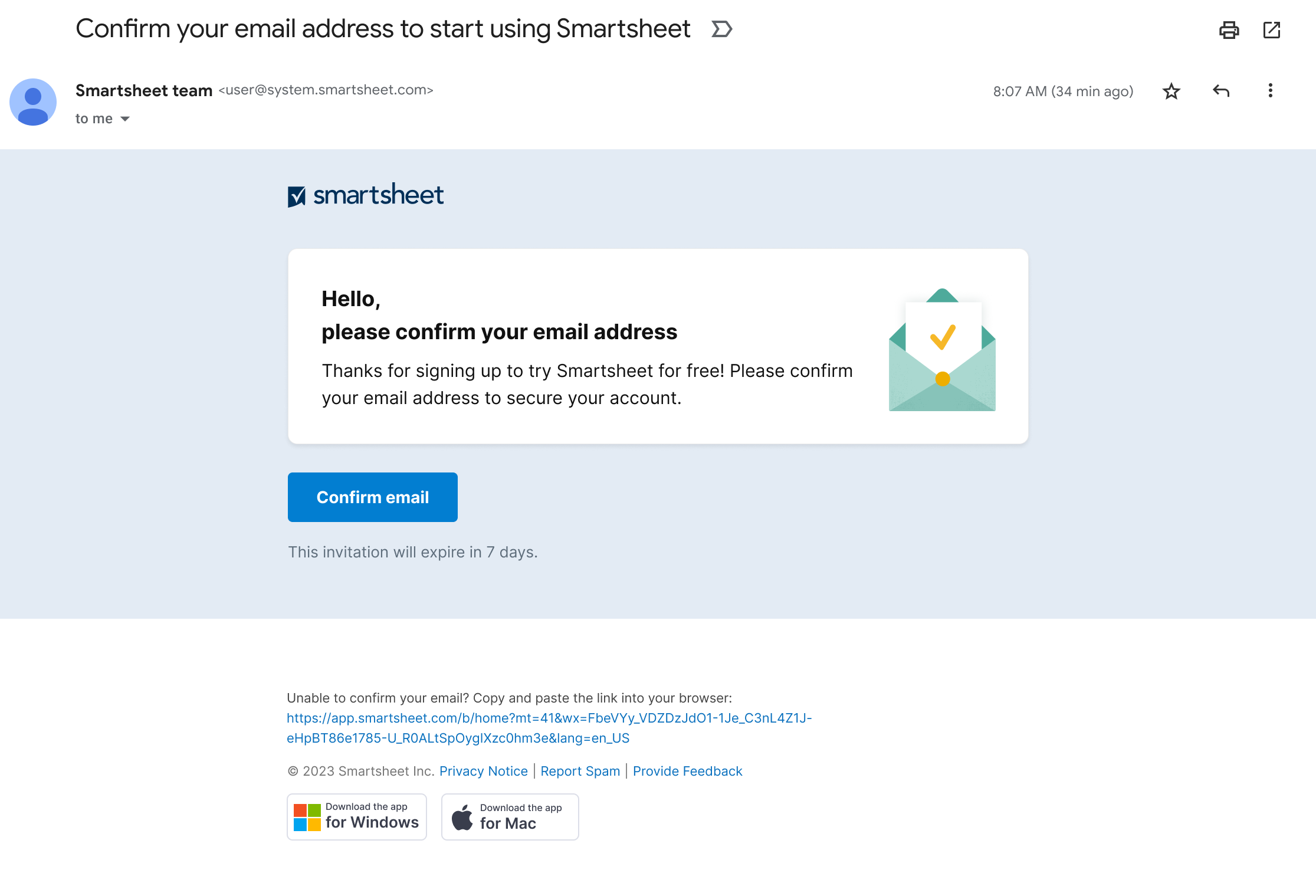
Task: Click the Apple logo on the Mac badge
Action: 463,817
